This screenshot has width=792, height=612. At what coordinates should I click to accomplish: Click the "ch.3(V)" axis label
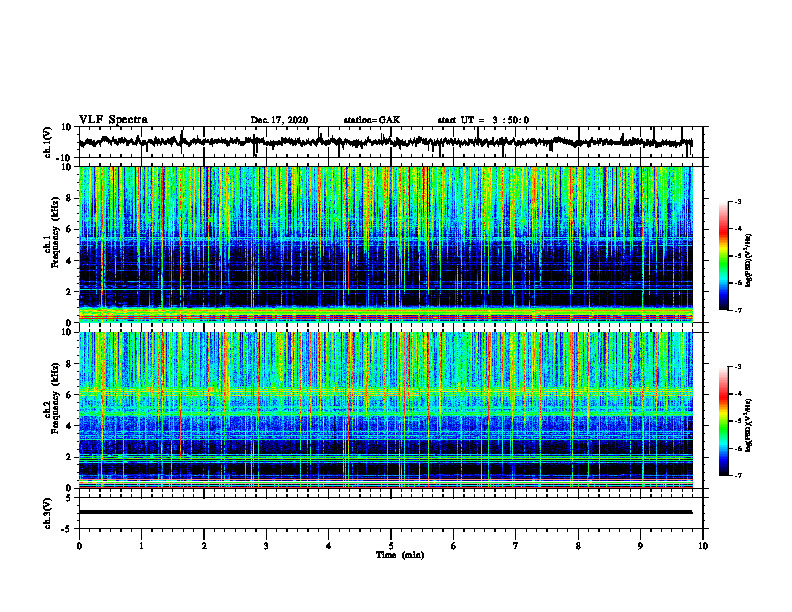coord(48,513)
